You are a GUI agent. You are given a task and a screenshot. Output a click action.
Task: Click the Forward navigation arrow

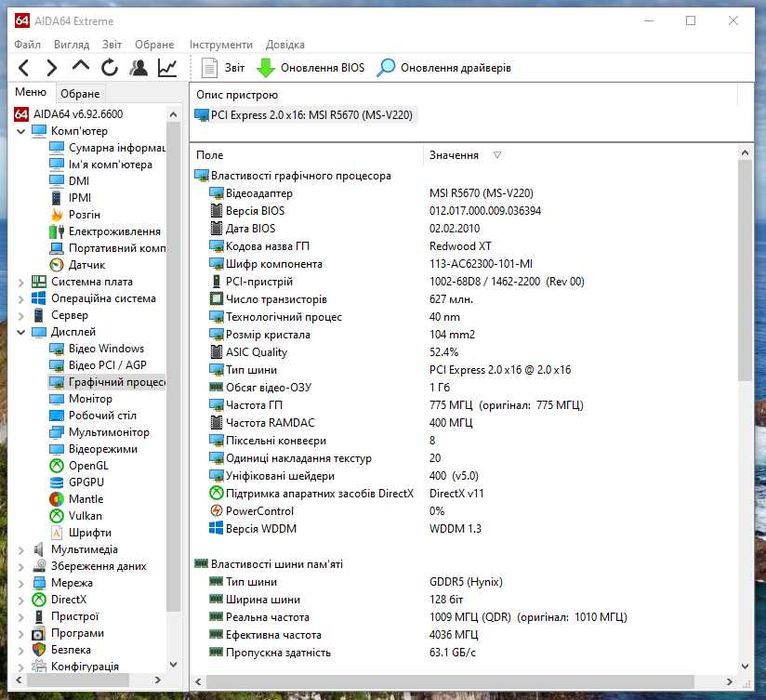click(x=51, y=68)
